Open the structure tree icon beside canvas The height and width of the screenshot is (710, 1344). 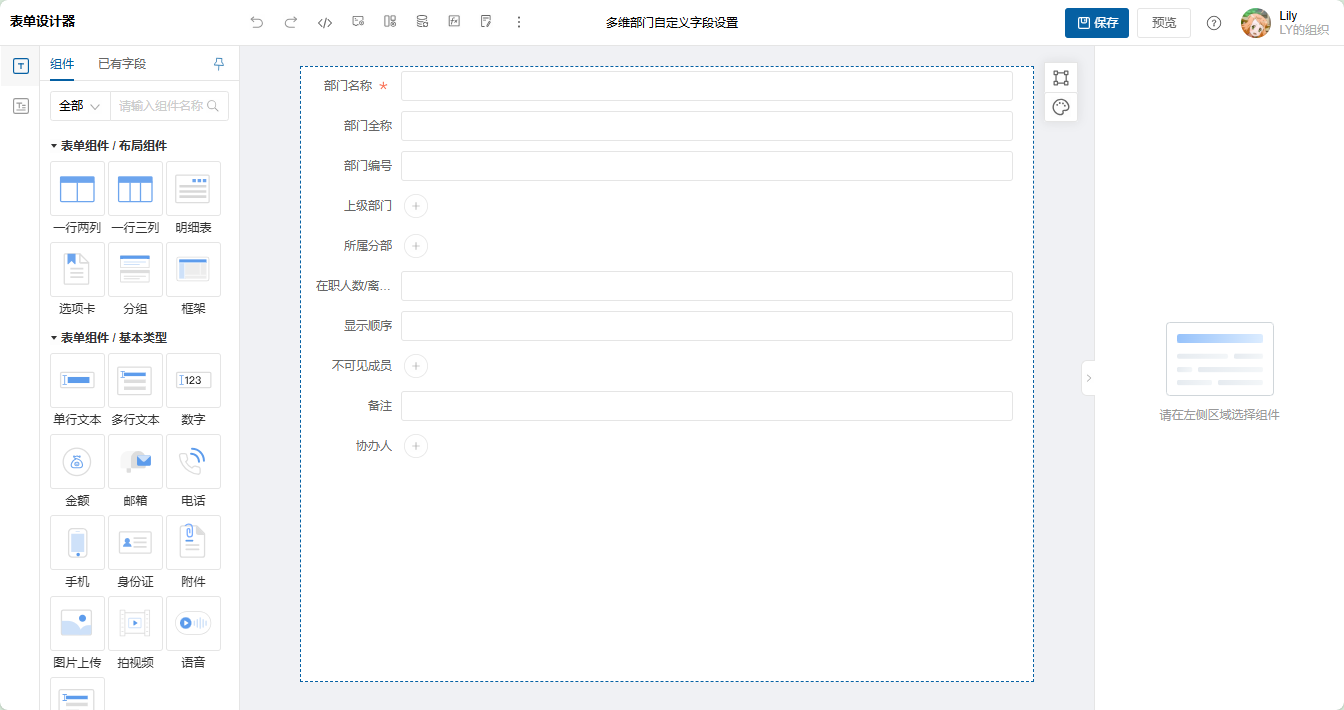click(1061, 78)
